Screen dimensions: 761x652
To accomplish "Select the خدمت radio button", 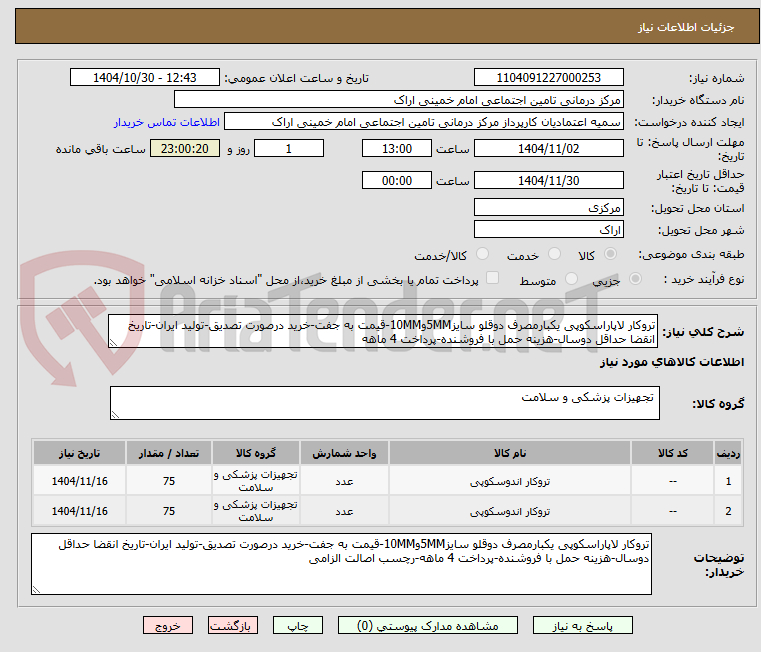I will click(554, 254).
